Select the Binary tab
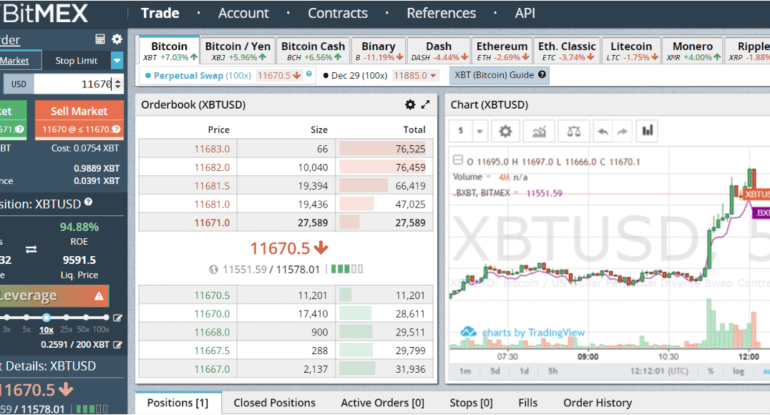 coord(379,51)
